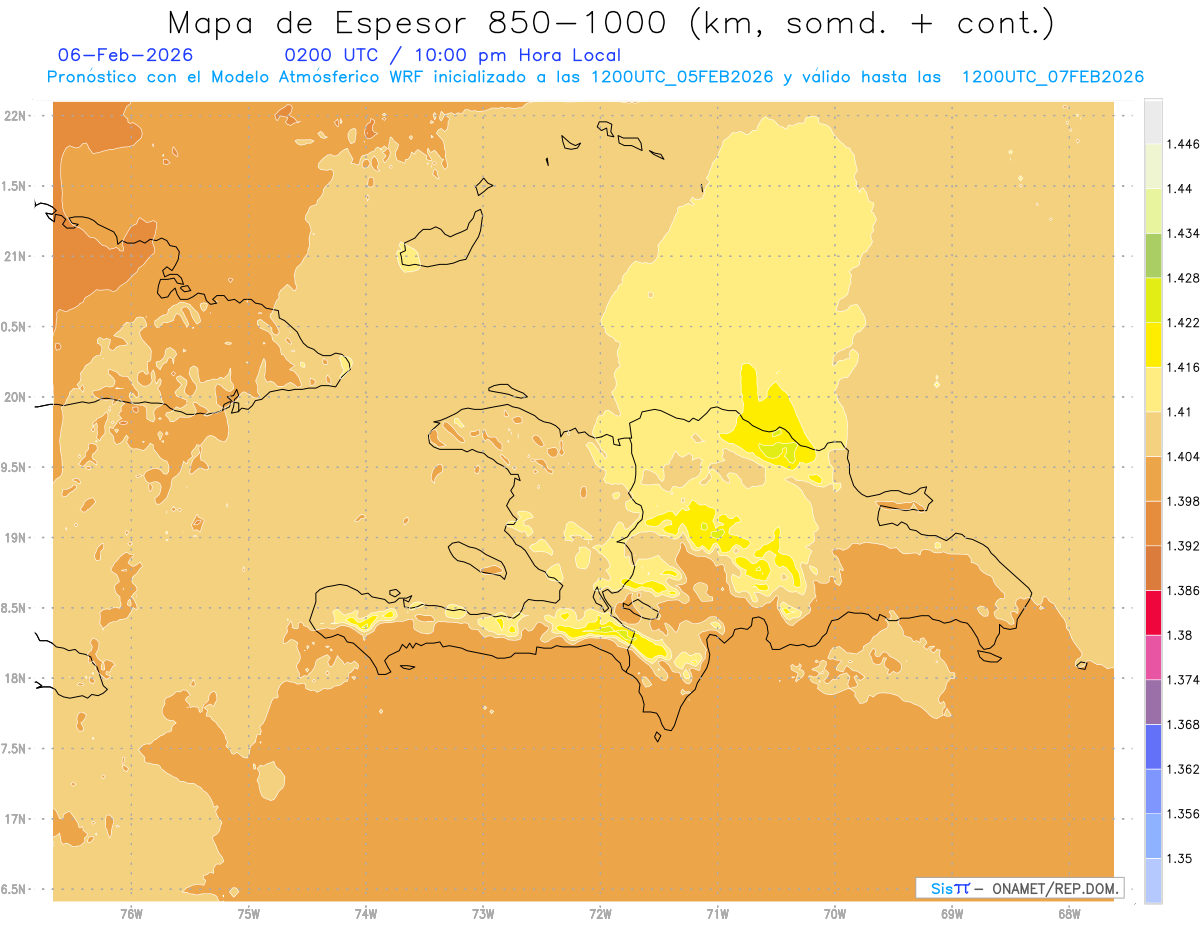This screenshot has width=1200, height=927.
Task: Click the time label '0200 UTC / 10:00 pm Hora Local'
Action: [453, 55]
